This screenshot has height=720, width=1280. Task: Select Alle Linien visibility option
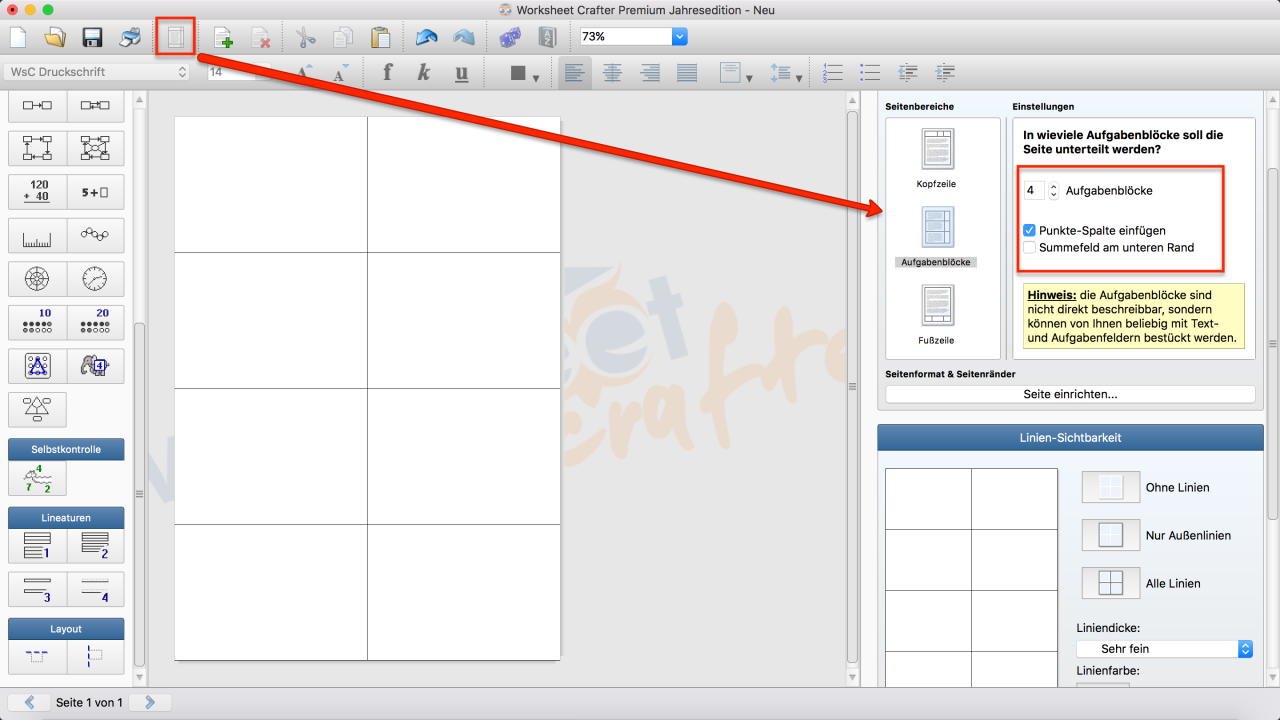point(1110,583)
